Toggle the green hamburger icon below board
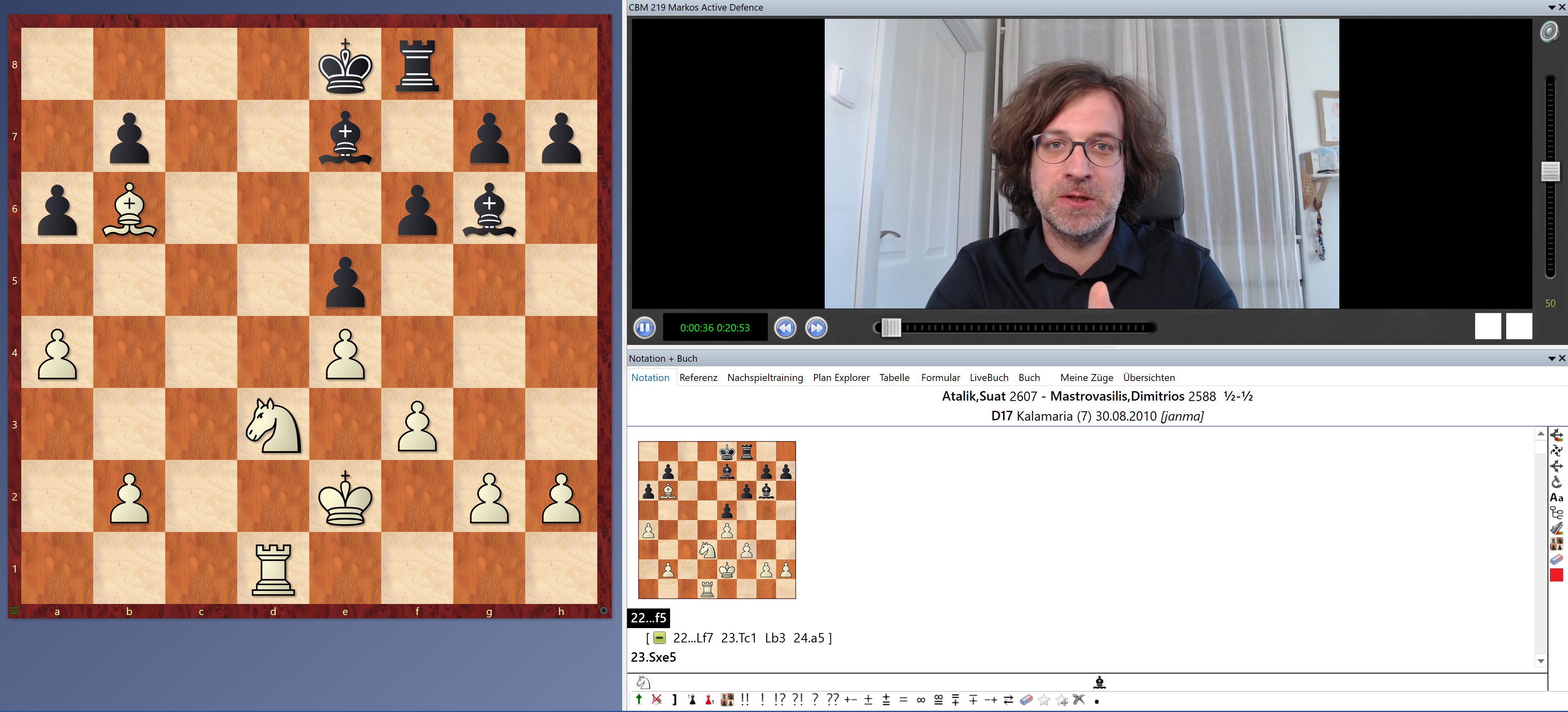Viewport: 1568px width, 712px height. click(x=15, y=610)
